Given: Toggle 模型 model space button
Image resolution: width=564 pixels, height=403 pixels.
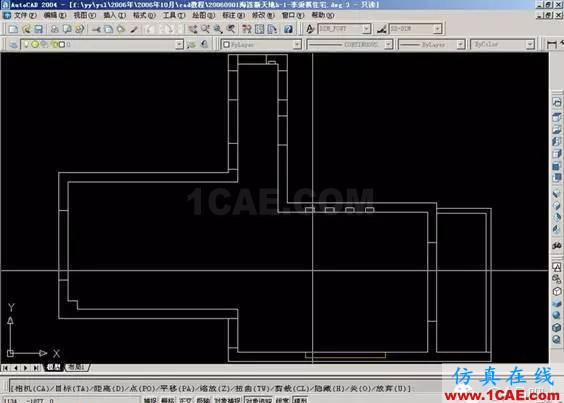Looking at the screenshot, I should click(300, 400).
